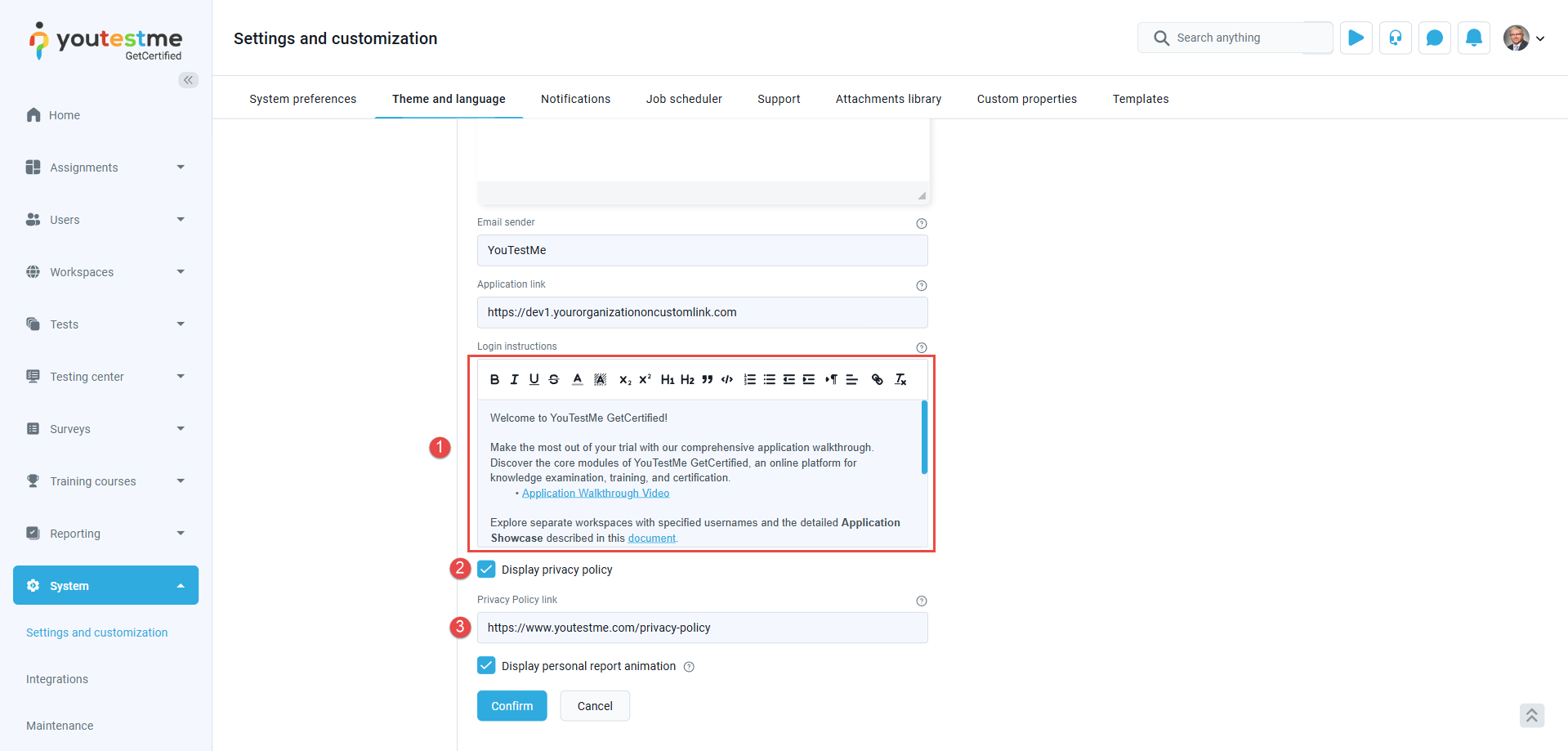This screenshot has height=751, width=1568.
Task: Expand the Workspaces menu
Action: click(105, 271)
